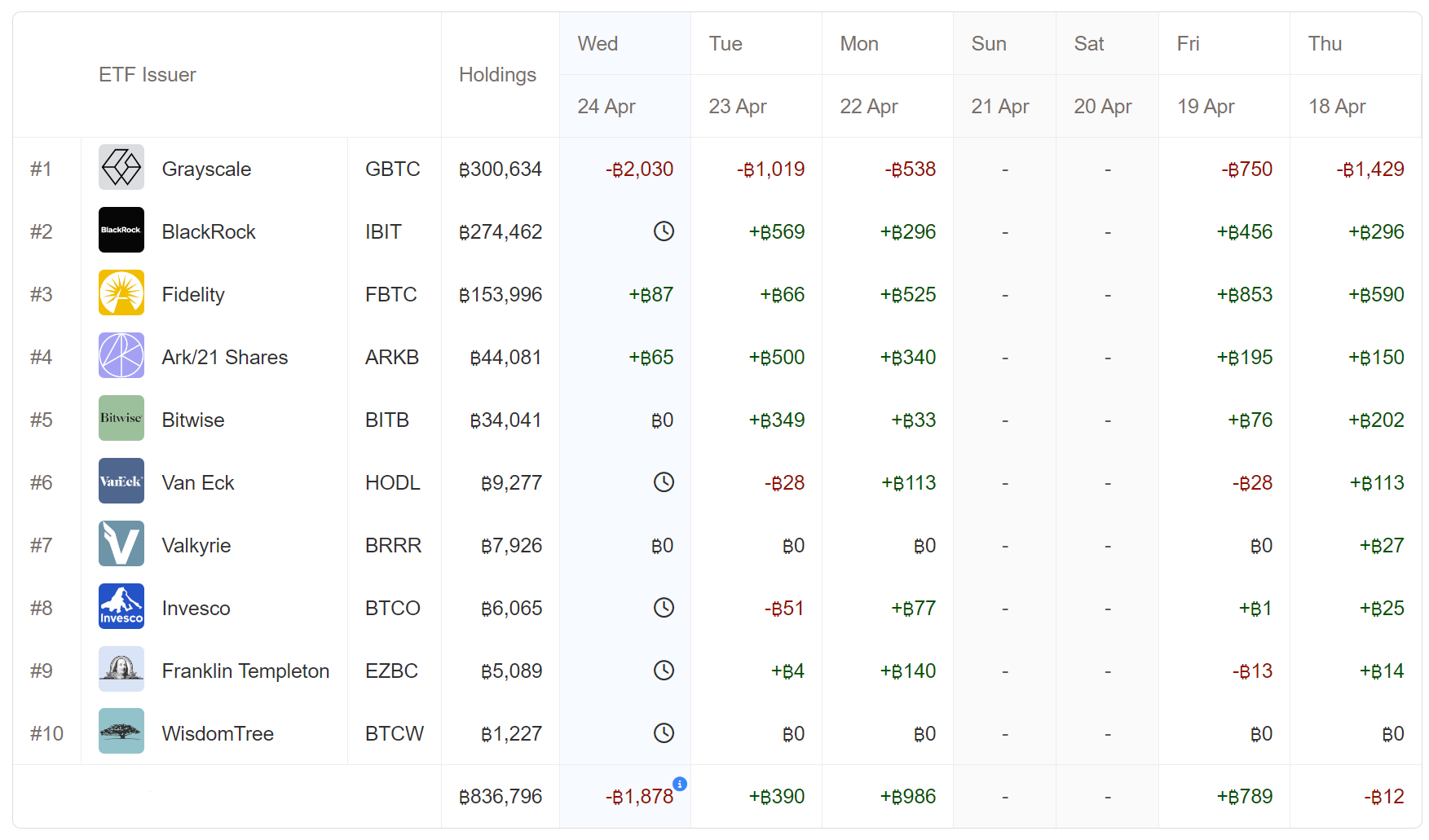Click the pending clock icon in WisdomTree row
The height and width of the screenshot is (840, 1429).
point(664,733)
